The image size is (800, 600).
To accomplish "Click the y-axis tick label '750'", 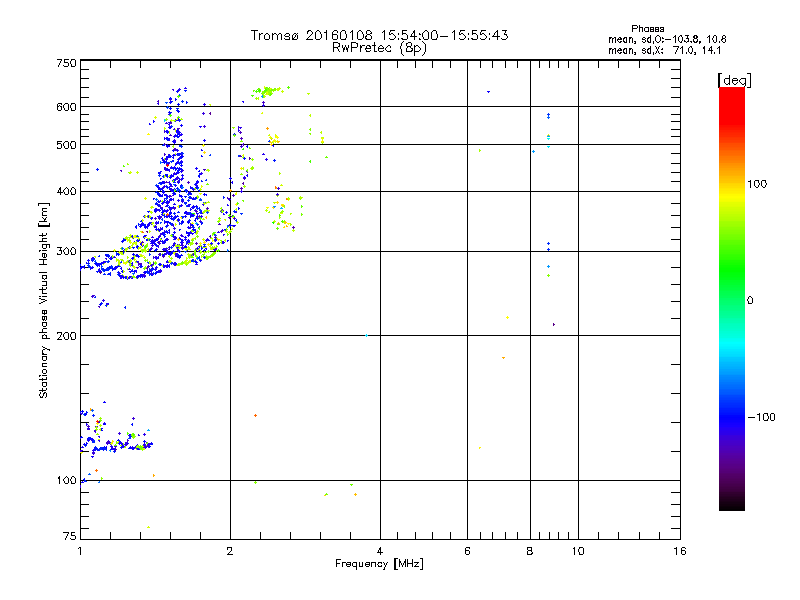I will pyautogui.click(x=66, y=63).
